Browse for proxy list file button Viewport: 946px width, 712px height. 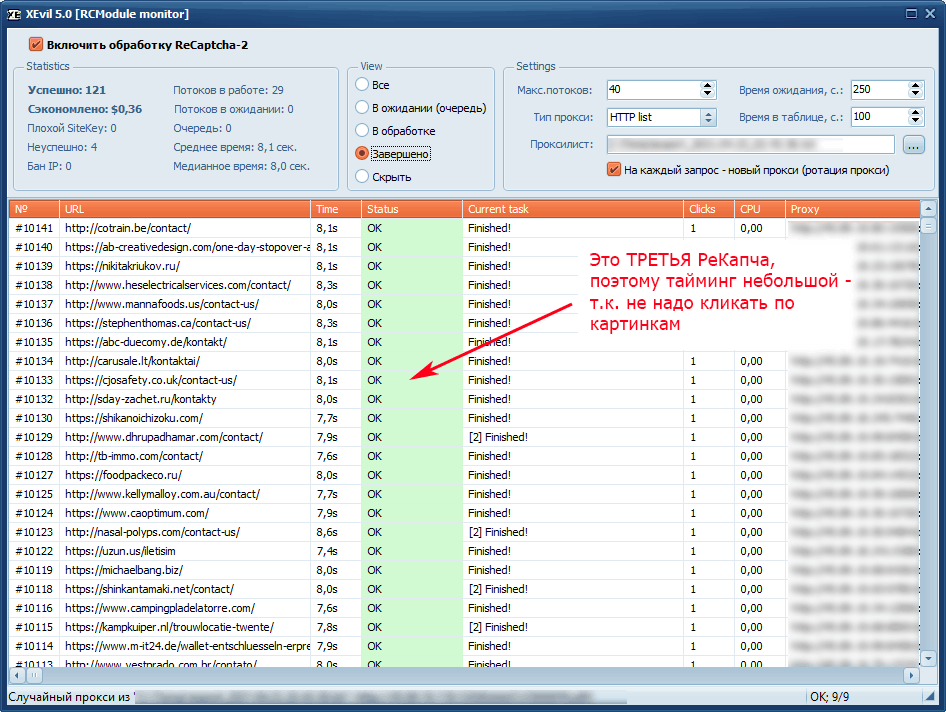(x=913, y=145)
